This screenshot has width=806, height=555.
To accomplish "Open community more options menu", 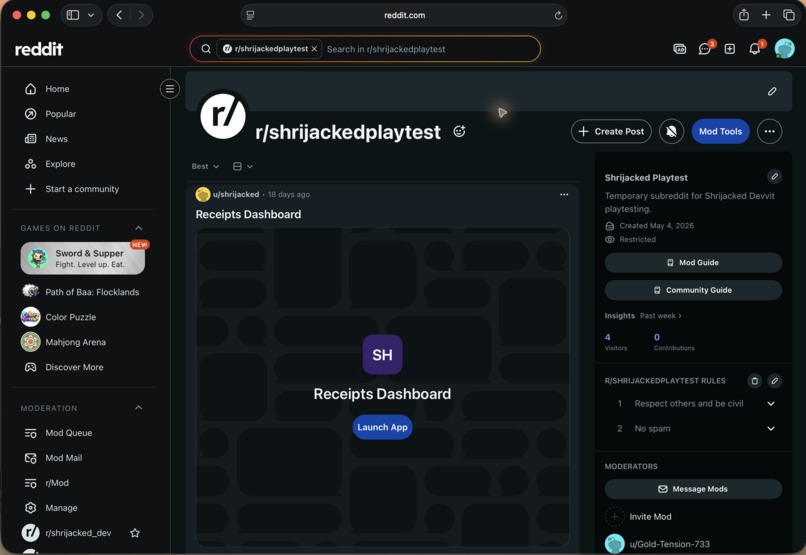I will coord(770,132).
